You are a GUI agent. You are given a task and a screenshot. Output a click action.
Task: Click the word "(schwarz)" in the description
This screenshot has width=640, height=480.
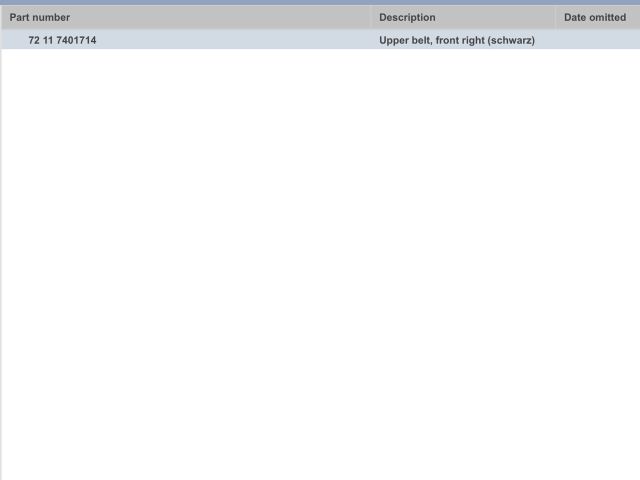click(x=511, y=40)
